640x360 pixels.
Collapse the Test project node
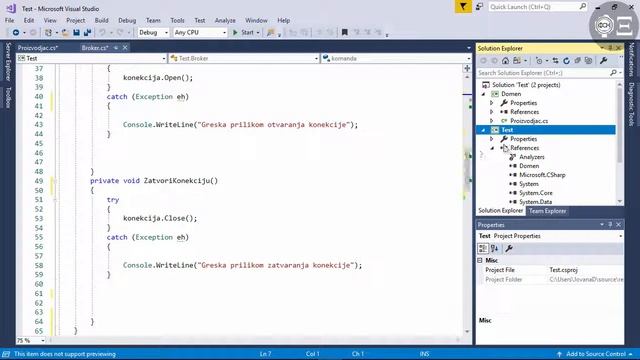tap(484, 130)
